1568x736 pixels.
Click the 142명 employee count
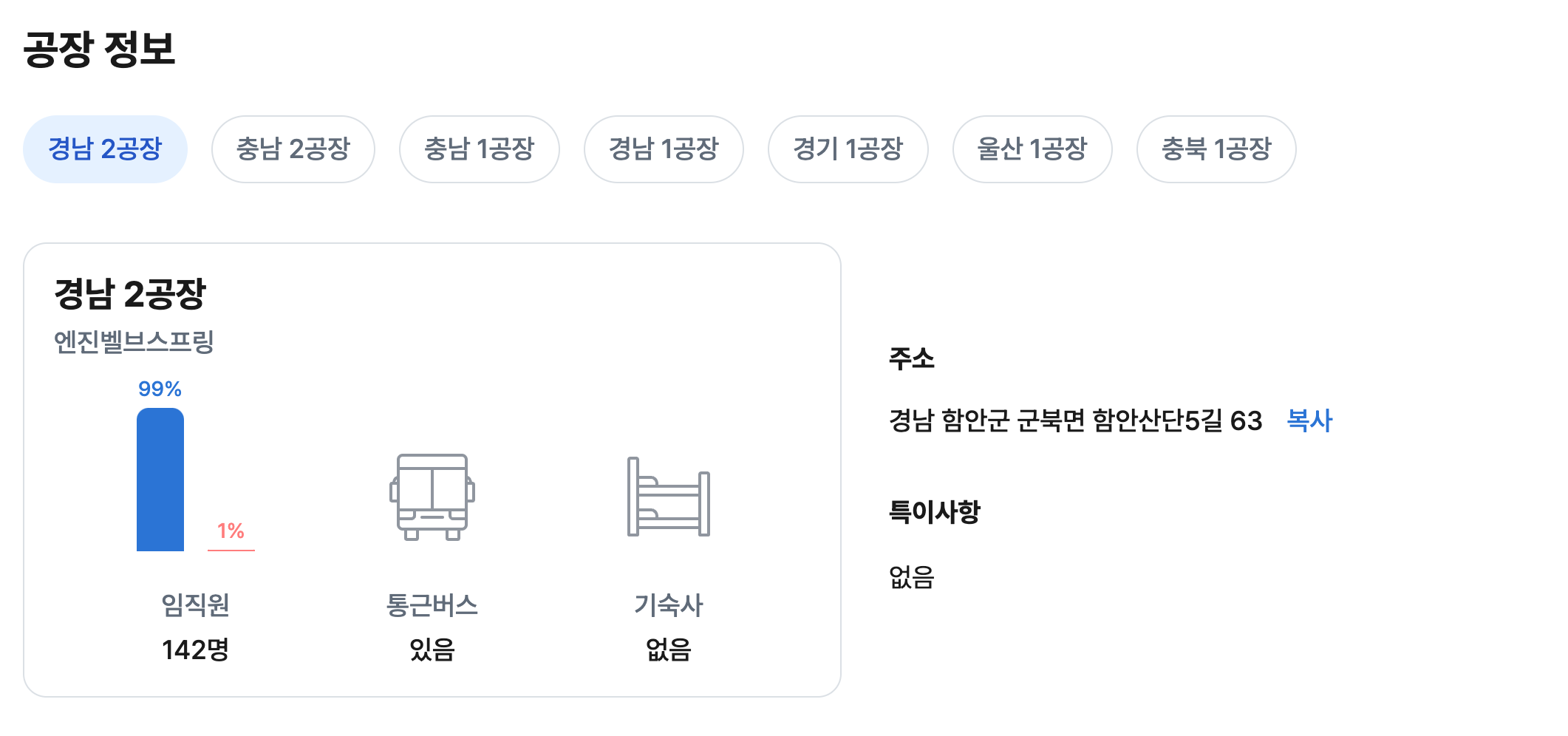pyautogui.click(x=195, y=650)
